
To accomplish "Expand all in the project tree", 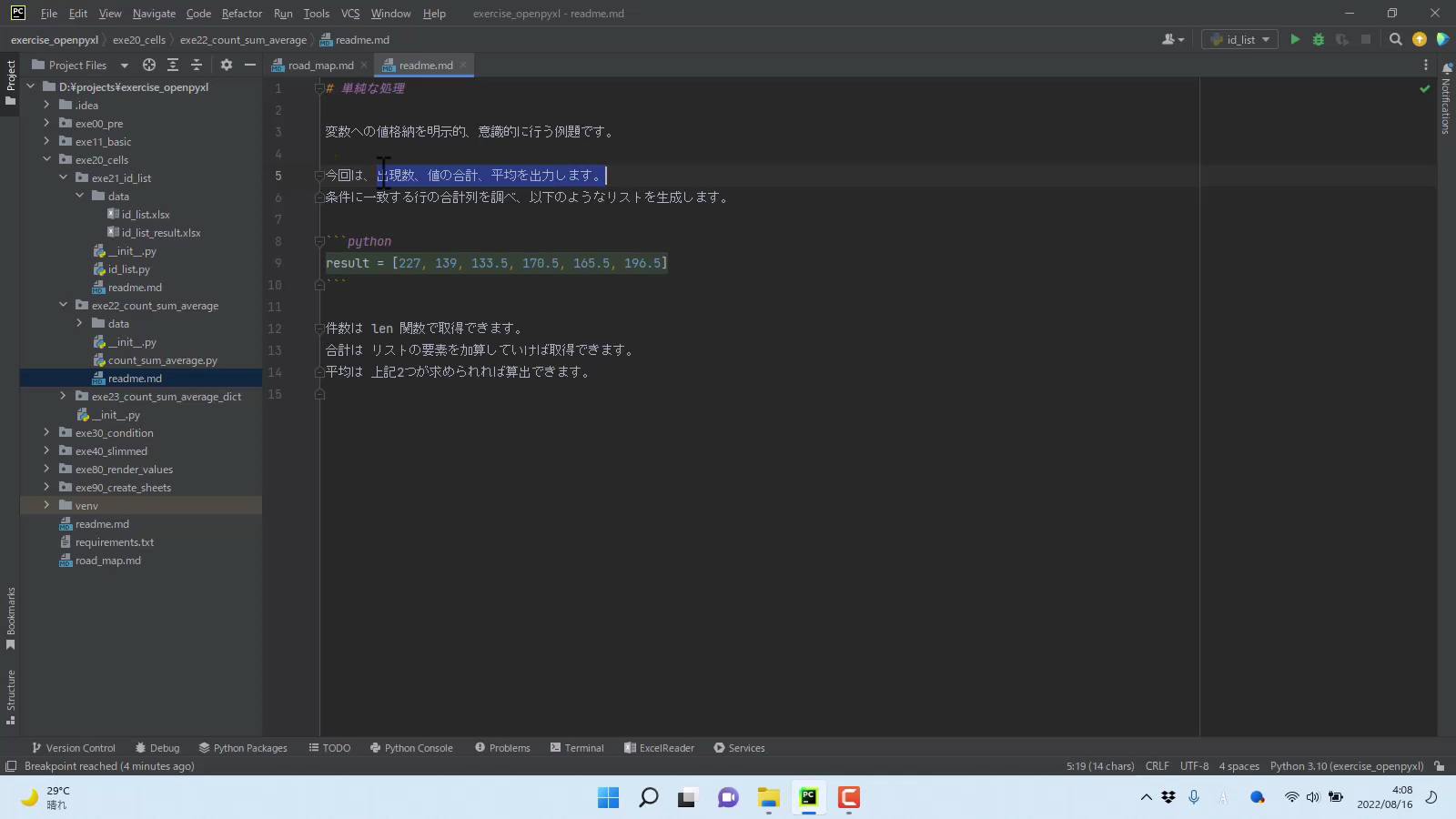I will (173, 65).
